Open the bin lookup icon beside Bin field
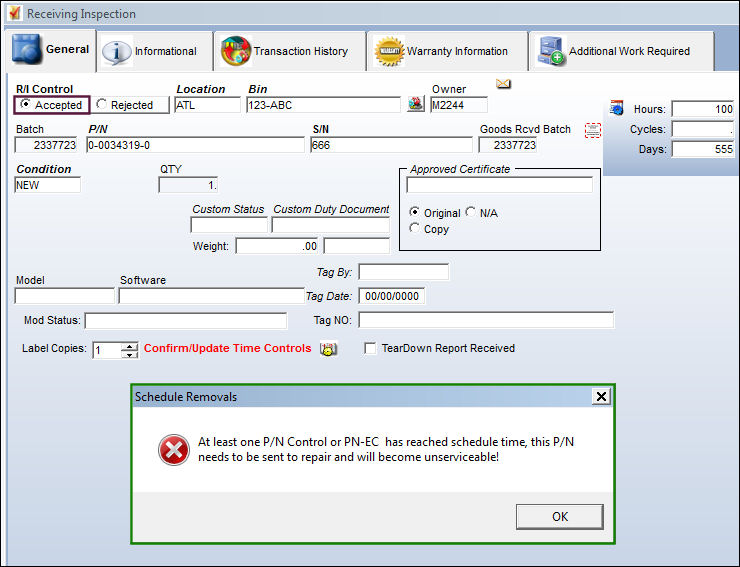740x567 pixels. click(416, 104)
